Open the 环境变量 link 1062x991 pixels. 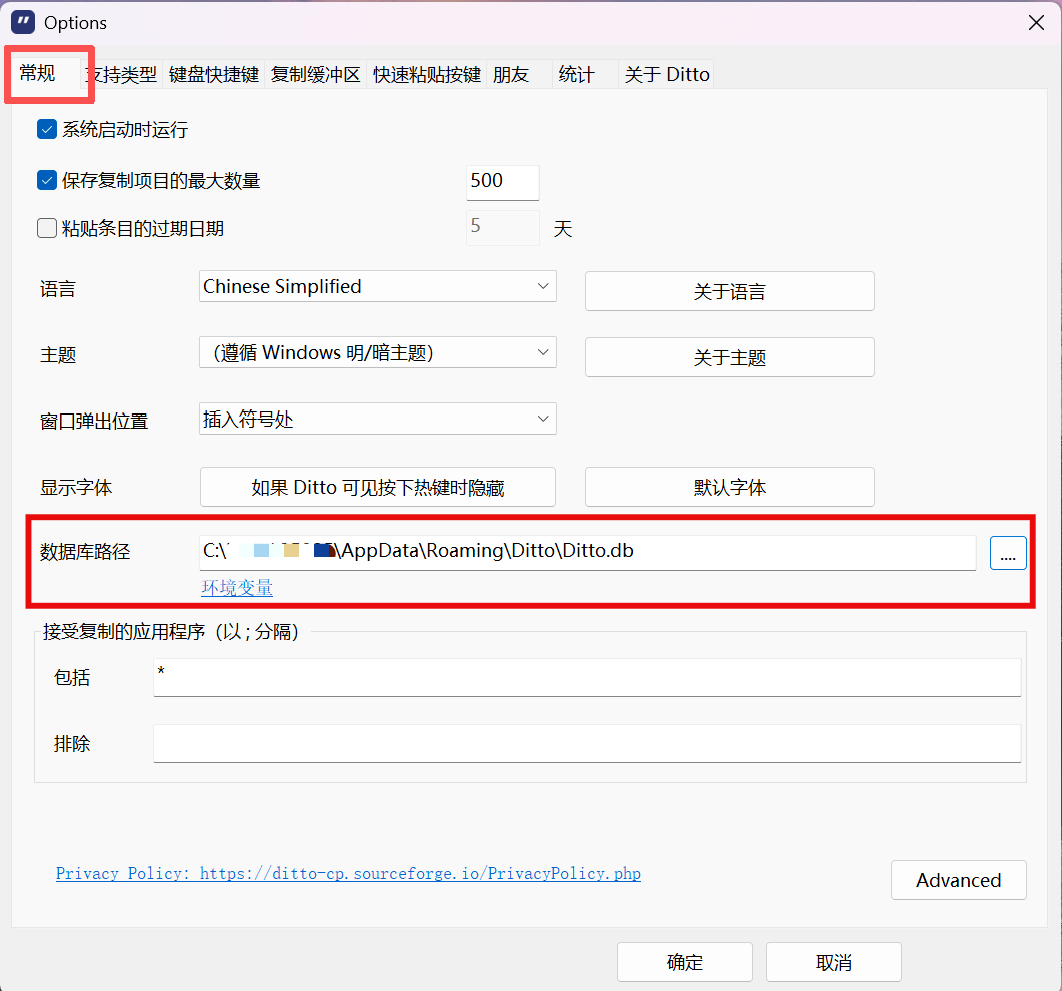(237, 587)
